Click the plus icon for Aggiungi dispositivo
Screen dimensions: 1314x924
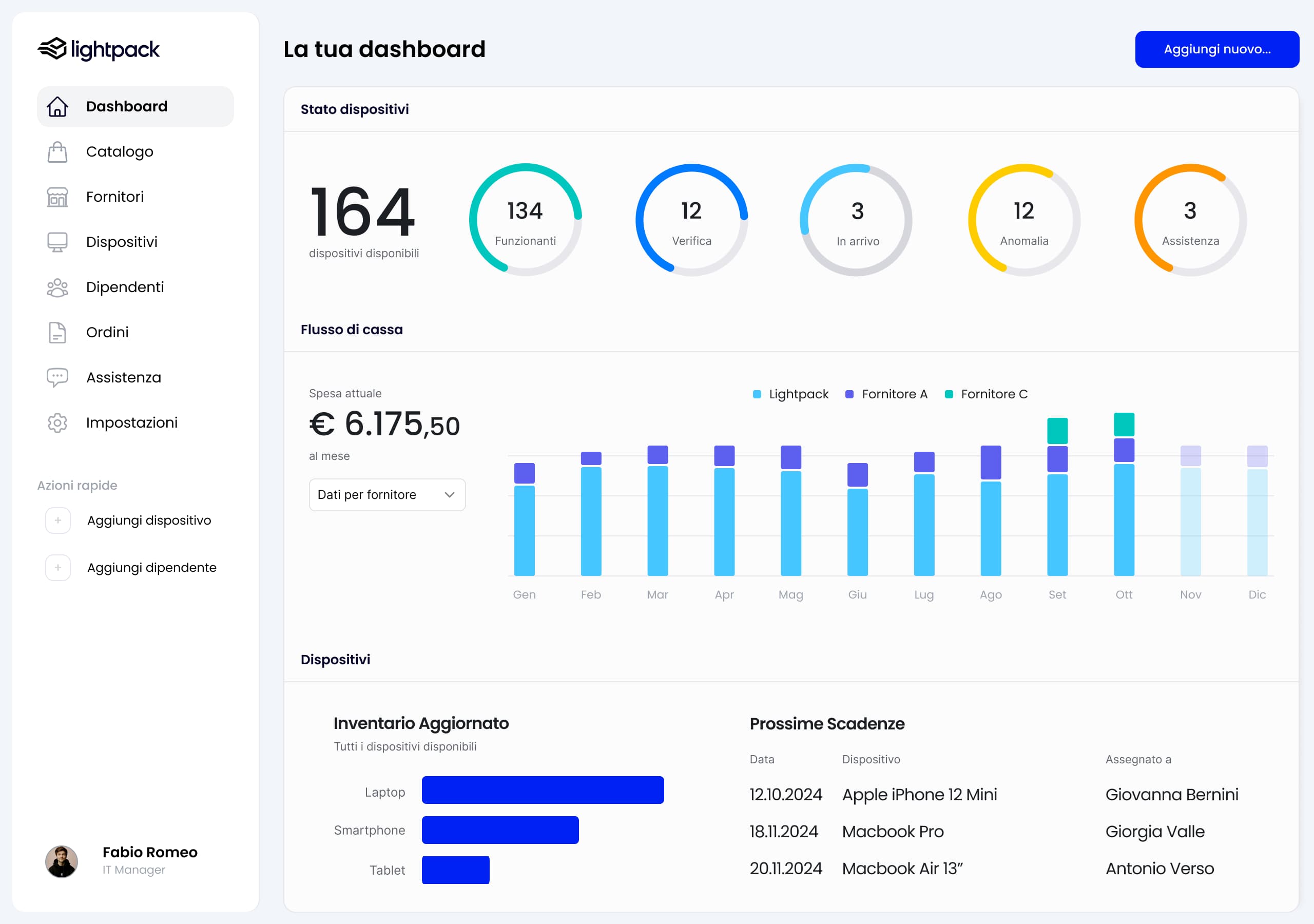point(58,521)
